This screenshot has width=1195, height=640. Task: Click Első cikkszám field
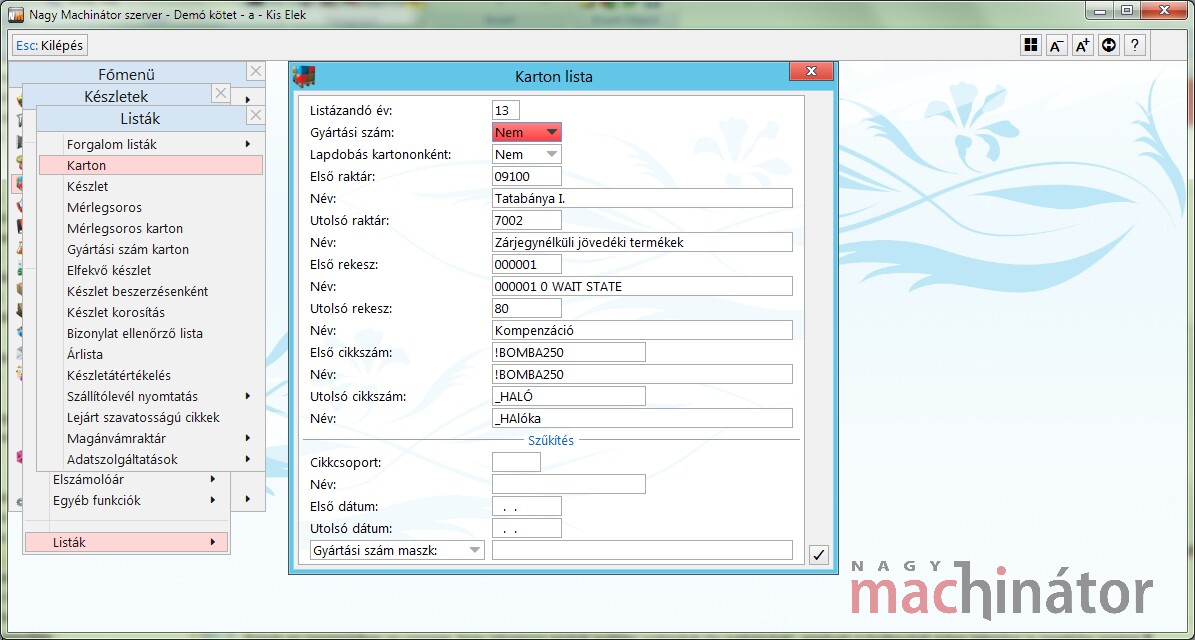pyautogui.click(x=569, y=352)
